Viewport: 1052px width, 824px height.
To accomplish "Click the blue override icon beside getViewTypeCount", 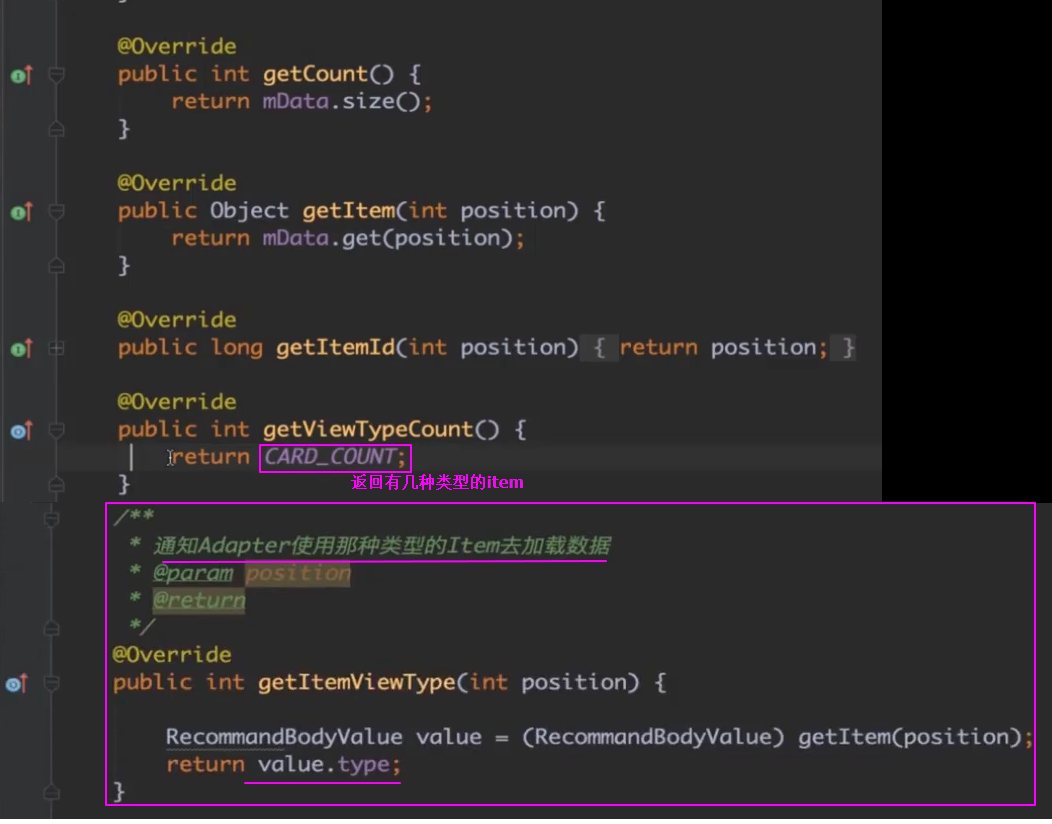I will (21, 430).
